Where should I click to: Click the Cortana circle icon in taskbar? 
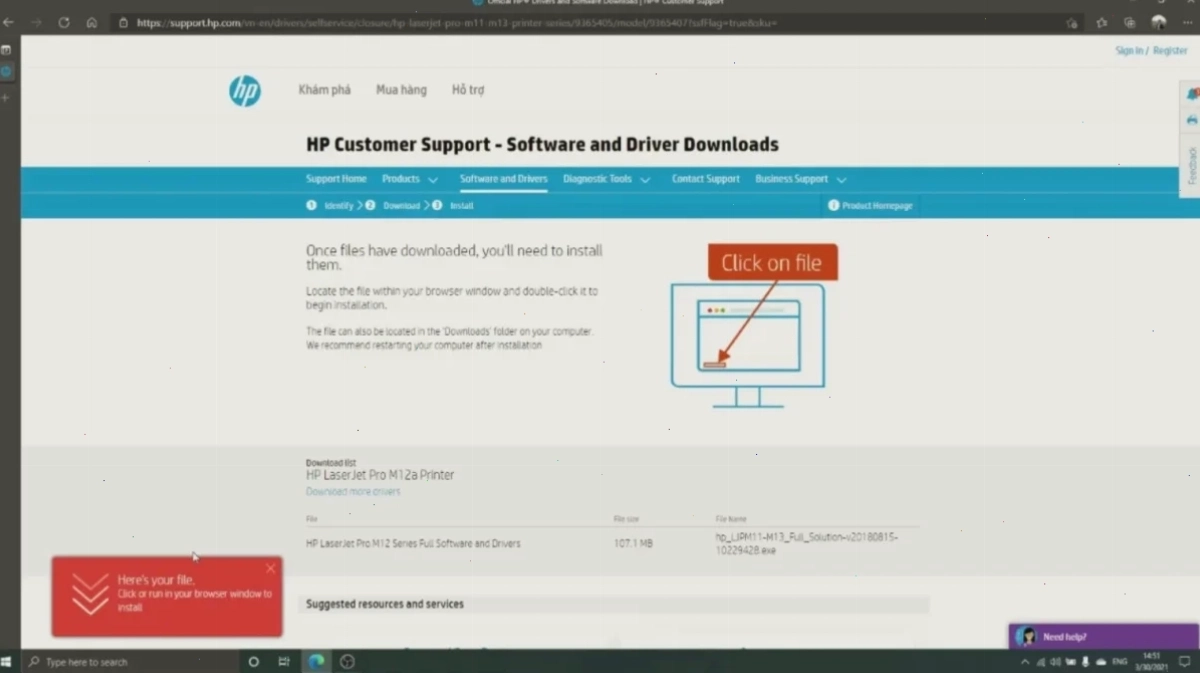tap(253, 662)
